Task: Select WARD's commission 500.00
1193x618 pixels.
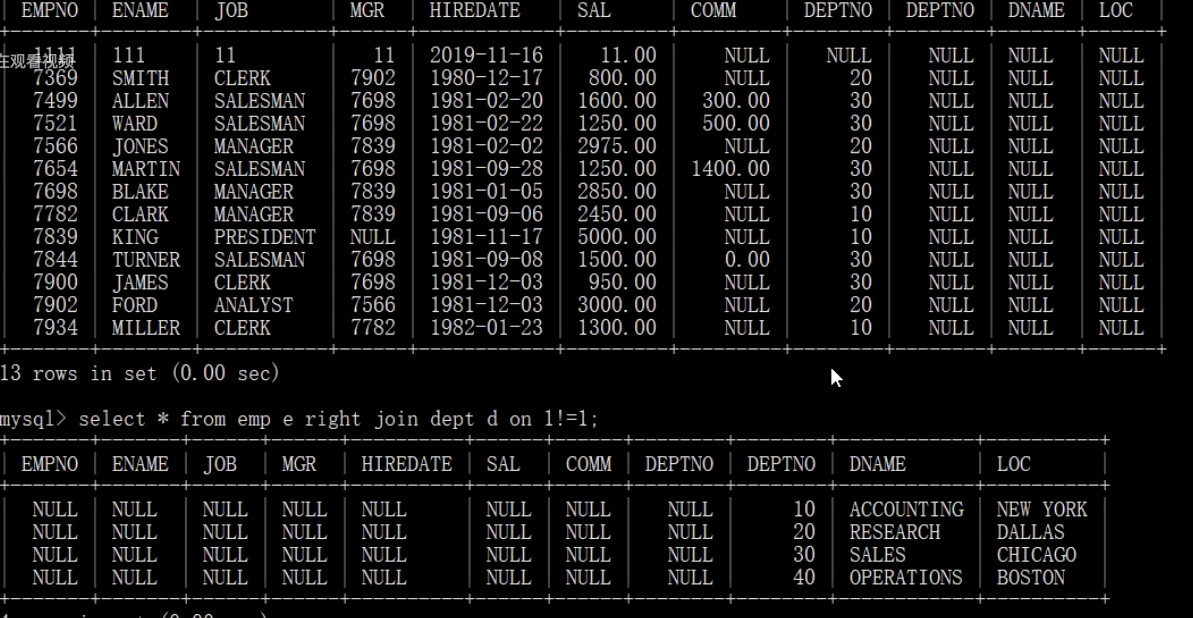Action: coord(736,123)
